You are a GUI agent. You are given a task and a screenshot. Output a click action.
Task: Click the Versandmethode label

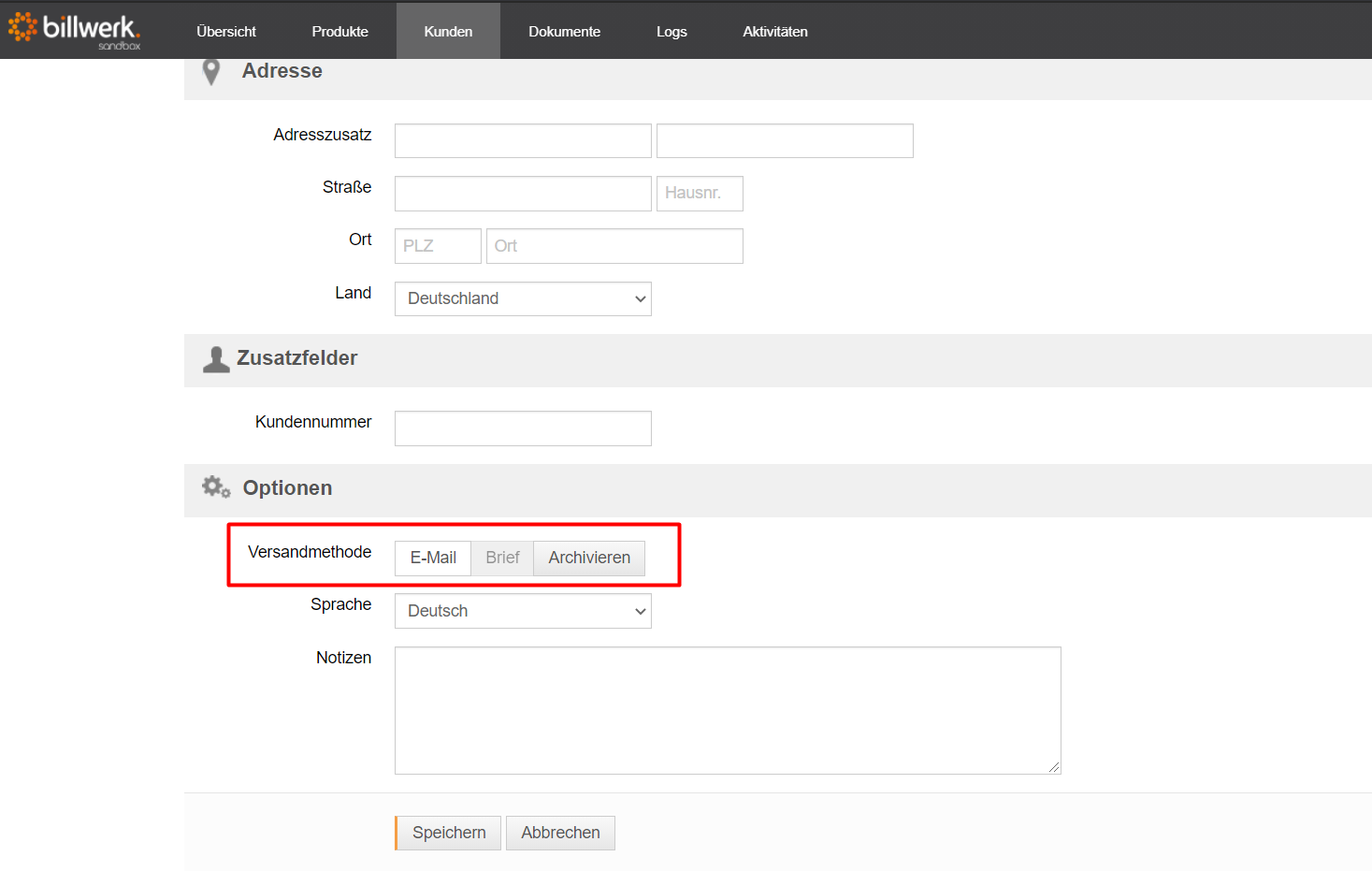310,552
